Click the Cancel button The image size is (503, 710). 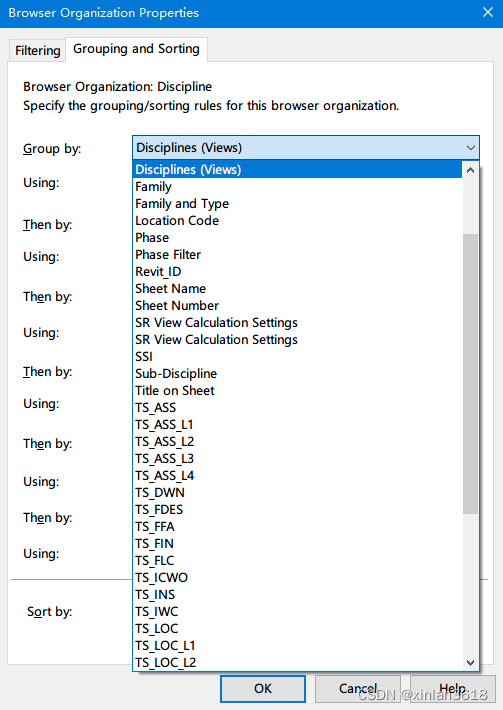(x=358, y=689)
